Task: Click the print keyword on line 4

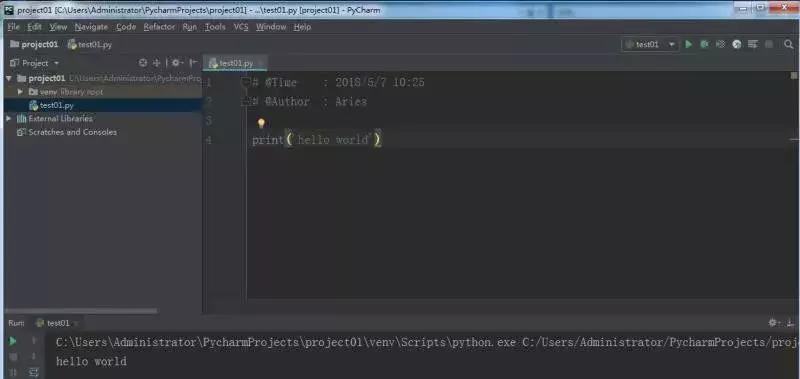Action: (268, 139)
